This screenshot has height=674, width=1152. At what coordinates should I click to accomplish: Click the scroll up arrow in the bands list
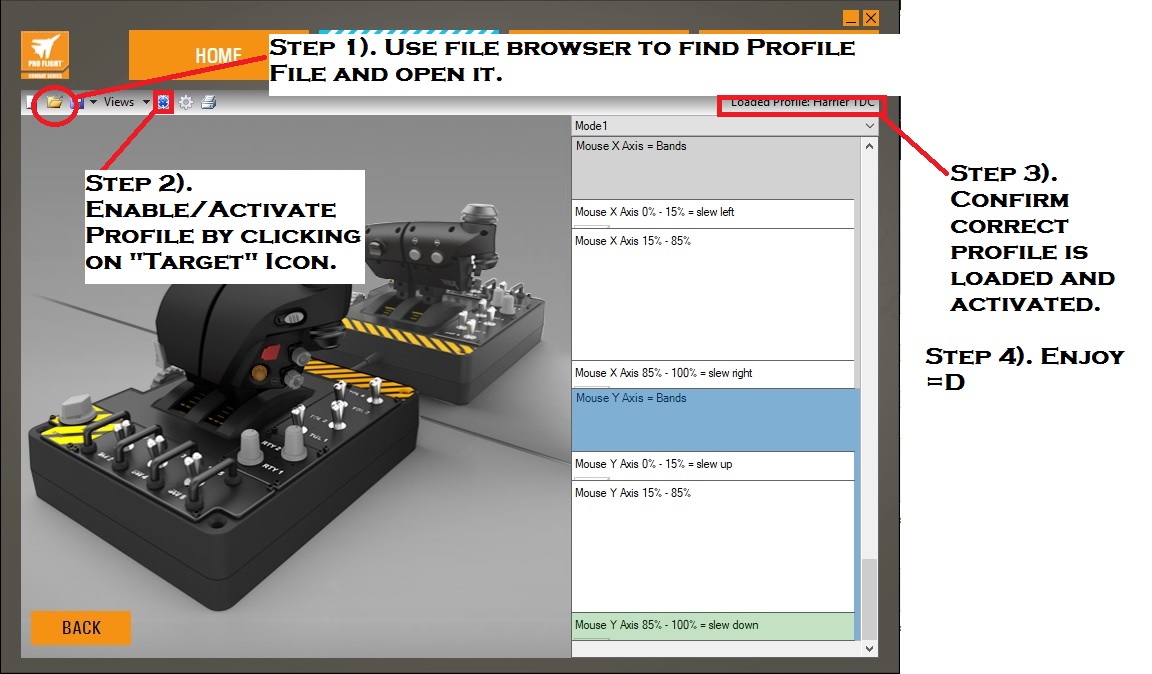coord(868,146)
